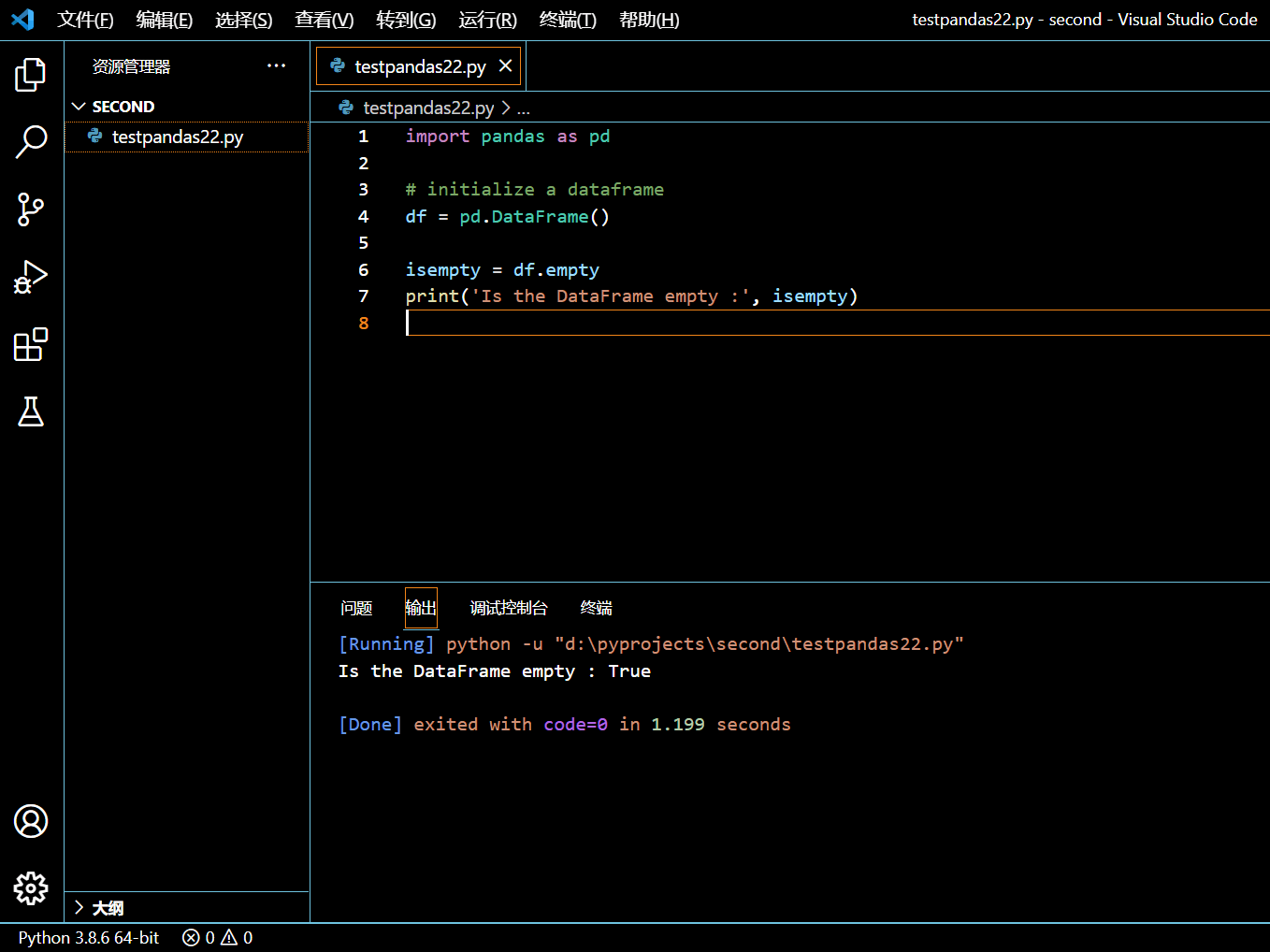The height and width of the screenshot is (952, 1270).
Task: Click the Python icon in the breadcrumb
Action: 346,108
